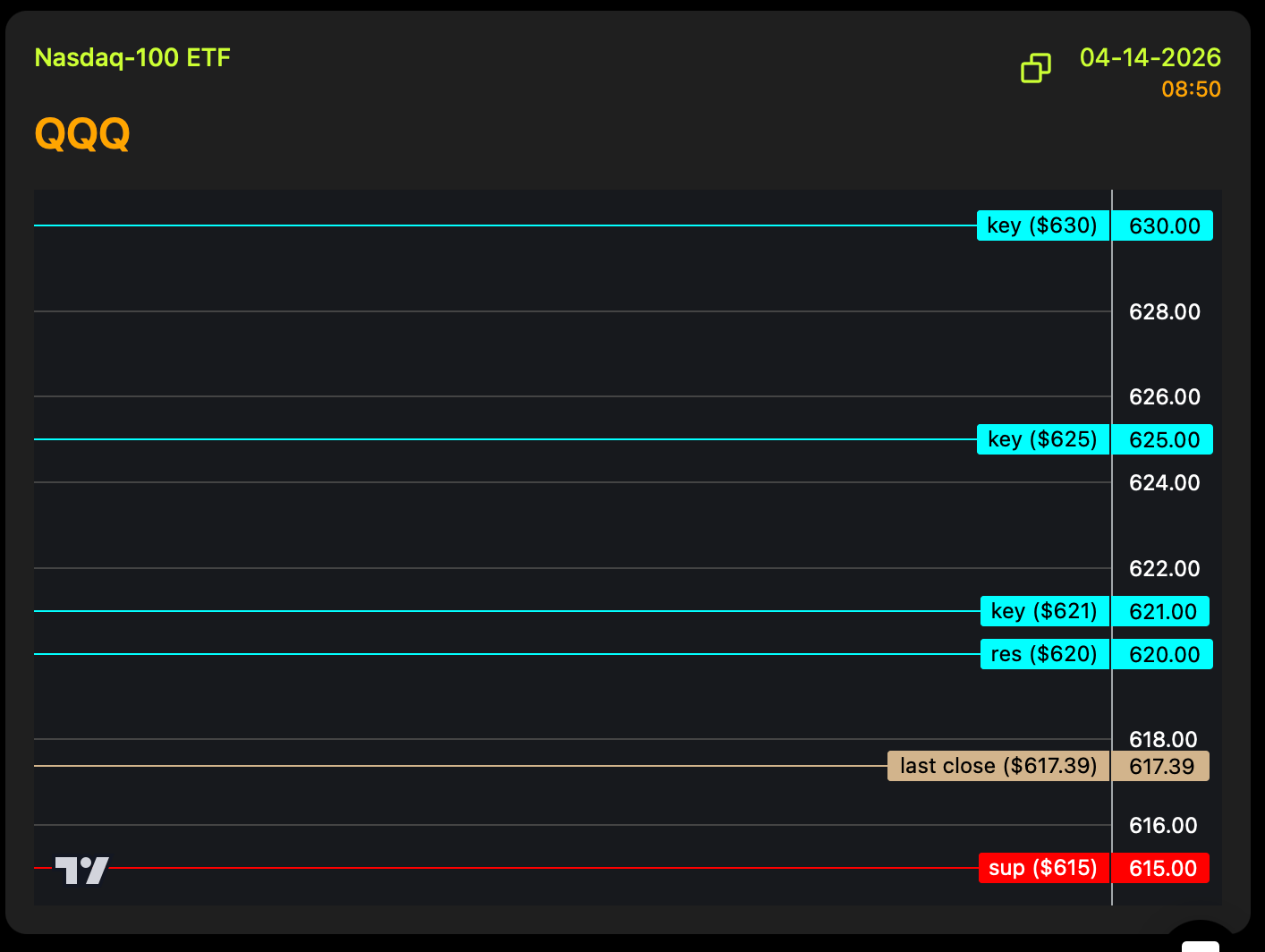Click the 616.00 axis value
1265x952 pixels.
[x=1163, y=825]
